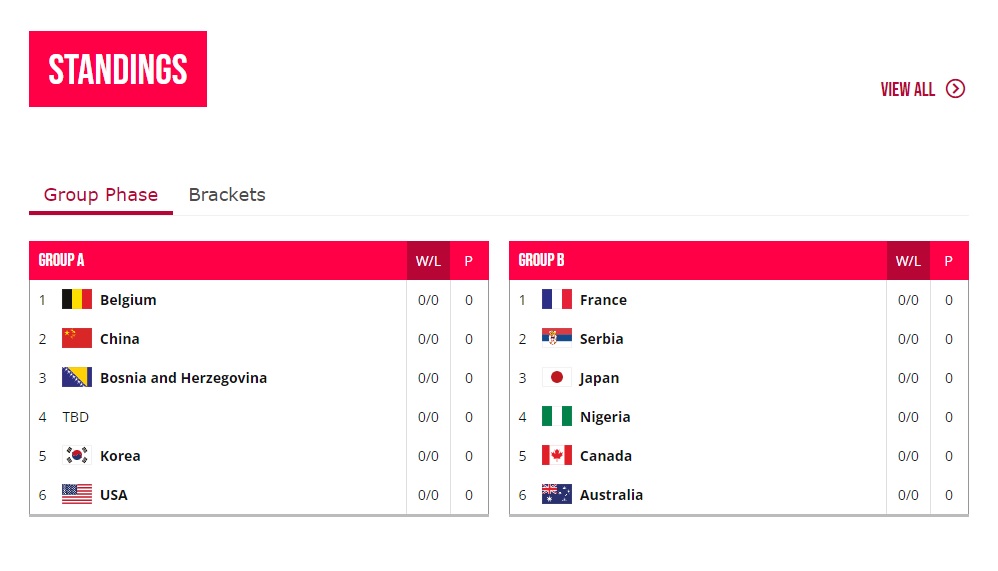998x571 pixels.
Task: Click the Japan flag icon
Action: pyautogui.click(x=557, y=378)
